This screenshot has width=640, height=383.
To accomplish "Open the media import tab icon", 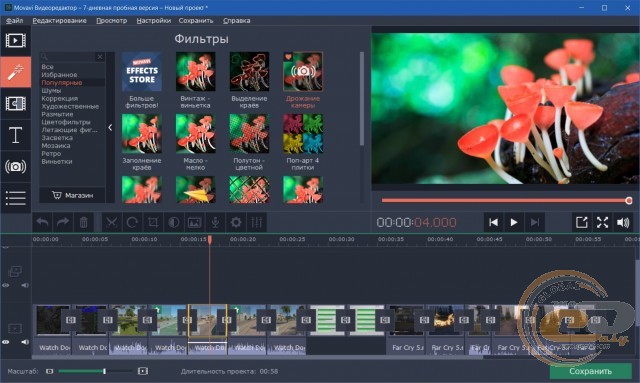I will pyautogui.click(x=16, y=40).
